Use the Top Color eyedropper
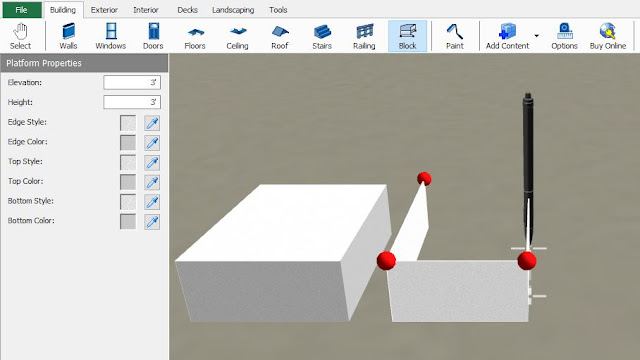640x360 pixels. click(152, 182)
